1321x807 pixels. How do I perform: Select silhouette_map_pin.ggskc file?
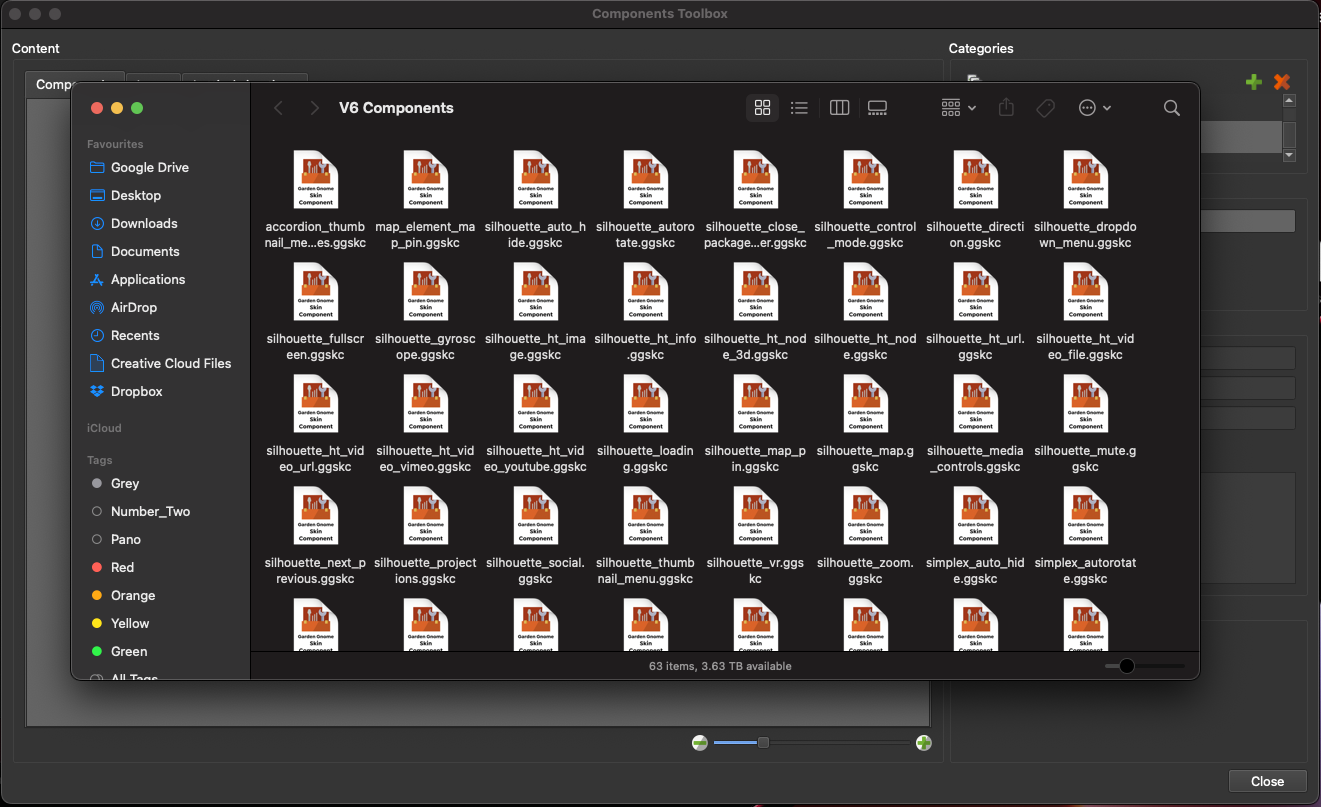coord(755,424)
